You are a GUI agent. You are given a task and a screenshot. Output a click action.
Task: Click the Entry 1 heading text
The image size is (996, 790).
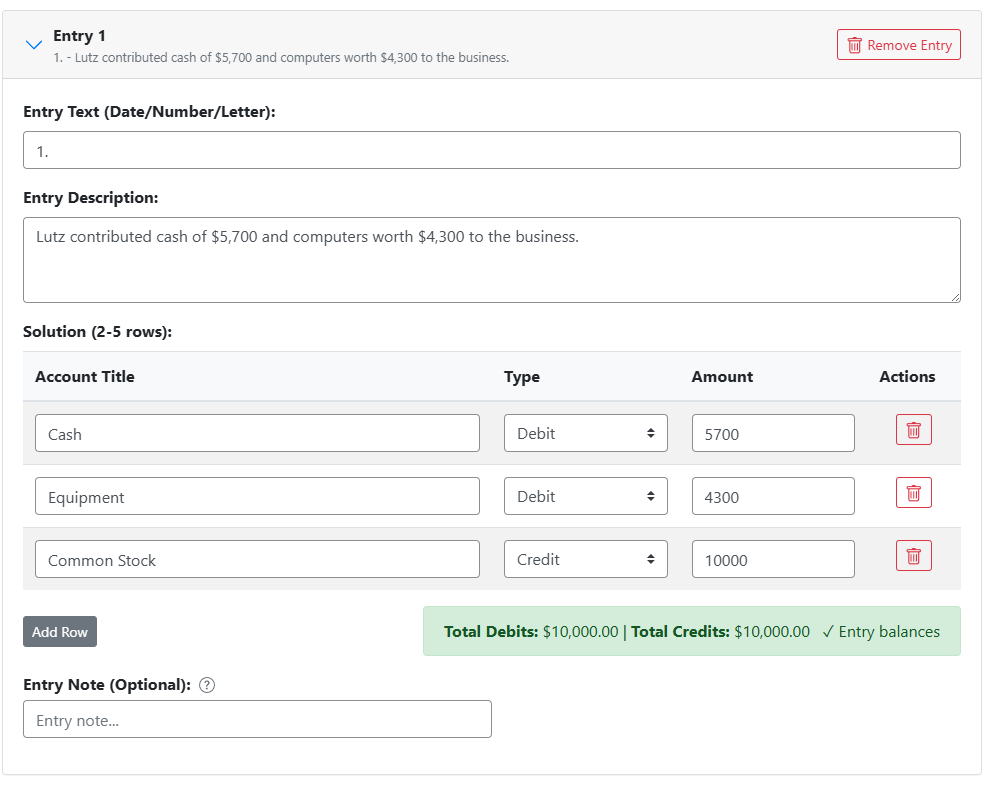coord(79,36)
